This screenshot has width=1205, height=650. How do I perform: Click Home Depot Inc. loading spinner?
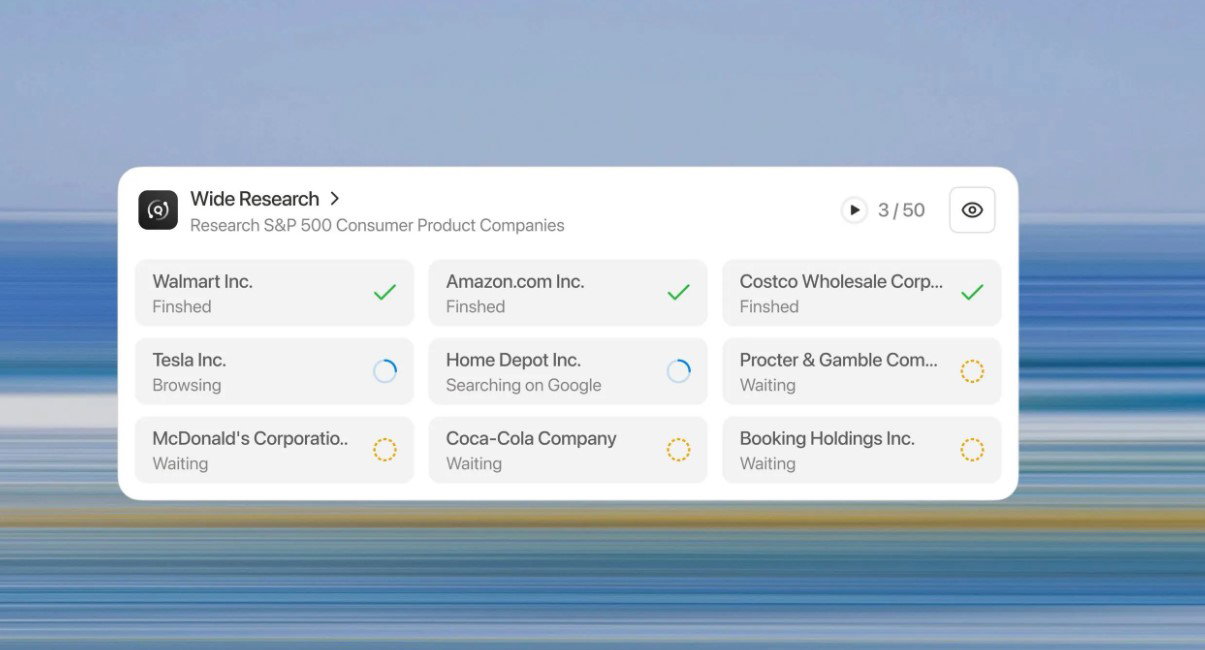[x=679, y=371]
